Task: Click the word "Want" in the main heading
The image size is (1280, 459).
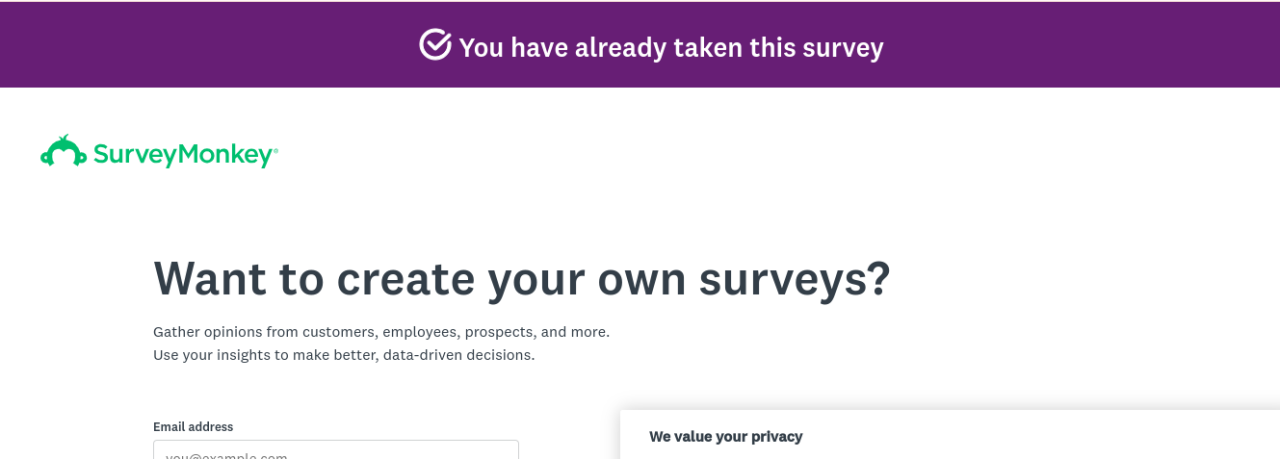Action: tap(208, 278)
